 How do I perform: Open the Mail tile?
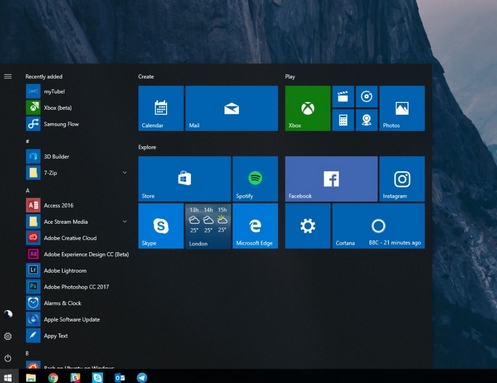pyautogui.click(x=232, y=108)
